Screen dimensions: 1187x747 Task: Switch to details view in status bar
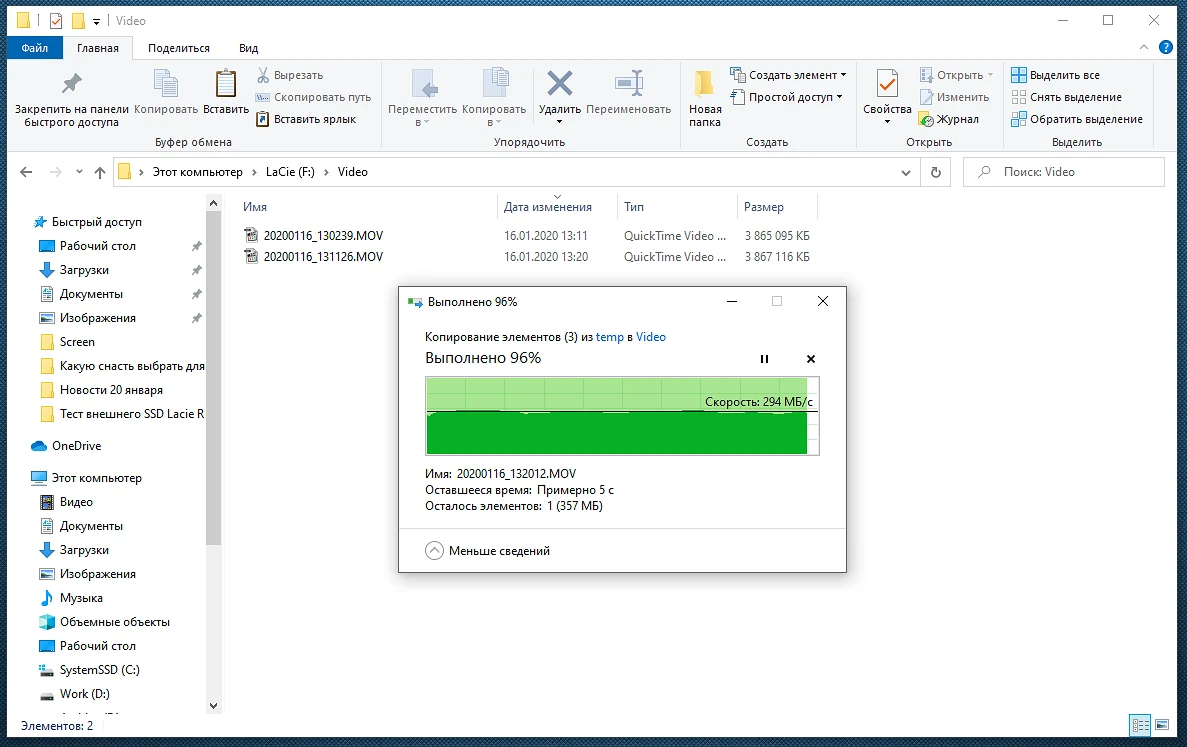[1139, 725]
